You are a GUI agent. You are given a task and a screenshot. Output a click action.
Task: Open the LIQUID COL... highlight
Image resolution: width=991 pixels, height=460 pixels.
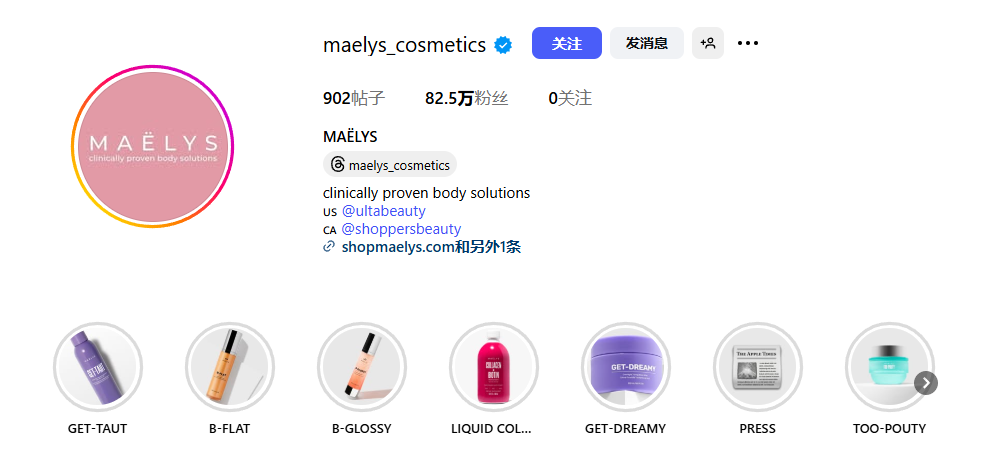[494, 366]
